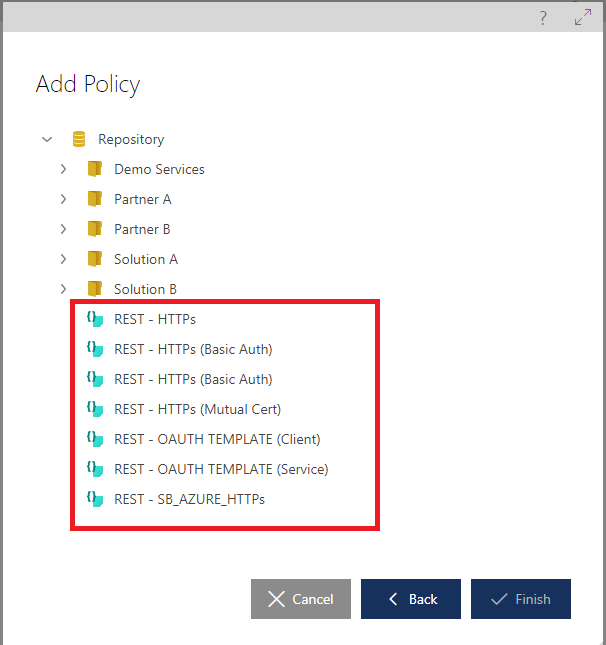Viewport: 606px width, 645px height.
Task: Click the REST - HTTPs policy icon
Action: point(95,320)
